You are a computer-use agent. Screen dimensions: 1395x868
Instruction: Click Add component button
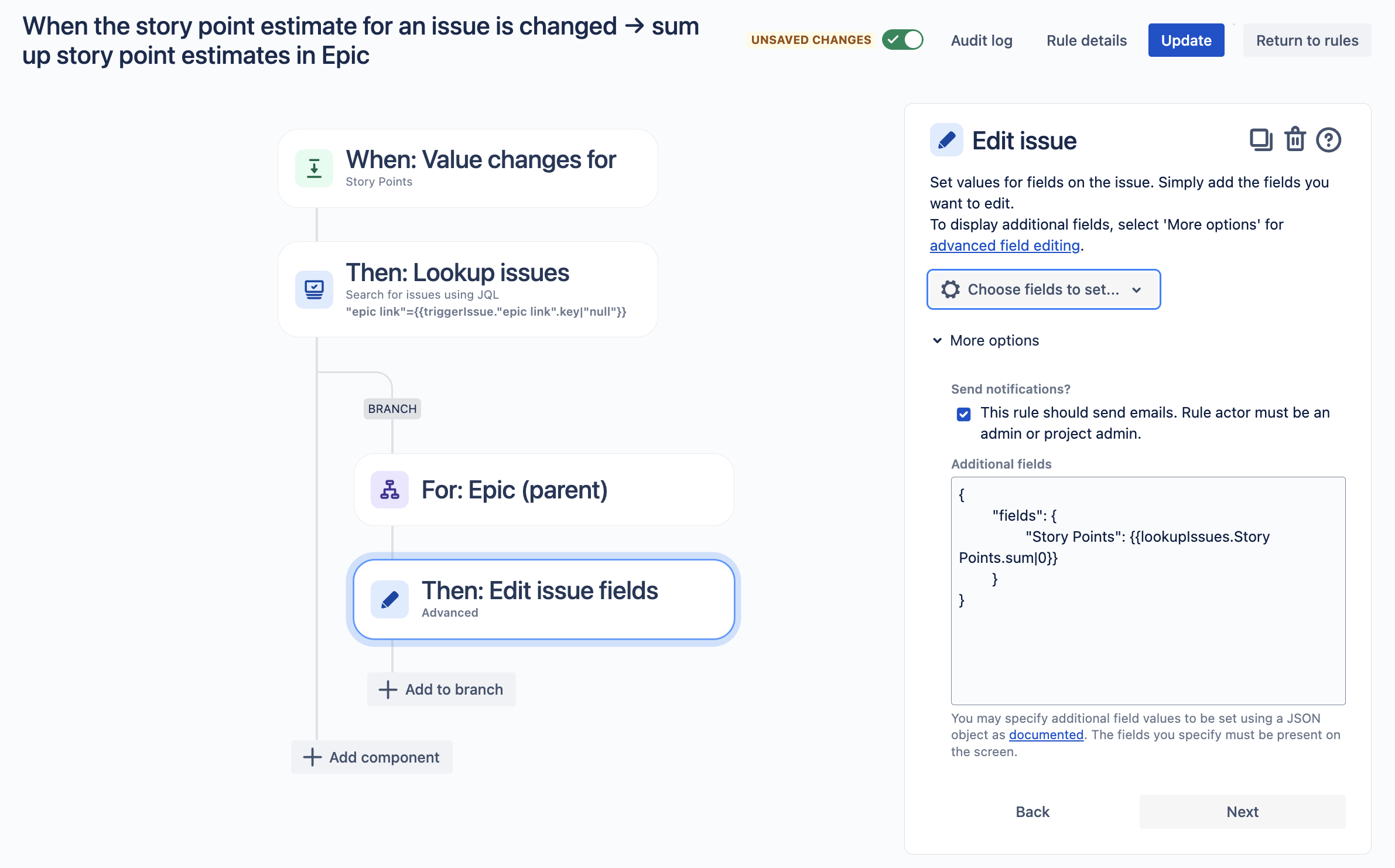click(372, 757)
